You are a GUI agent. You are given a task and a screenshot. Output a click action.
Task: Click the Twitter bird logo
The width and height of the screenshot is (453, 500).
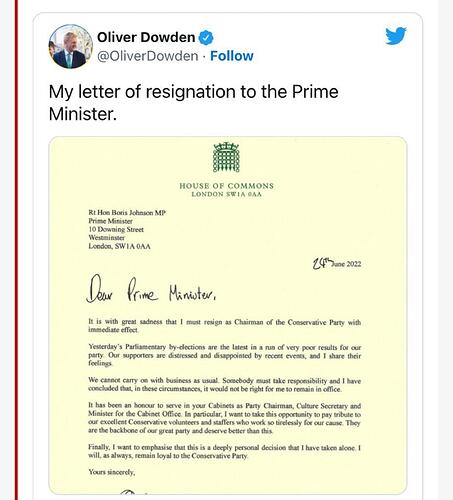(396, 36)
